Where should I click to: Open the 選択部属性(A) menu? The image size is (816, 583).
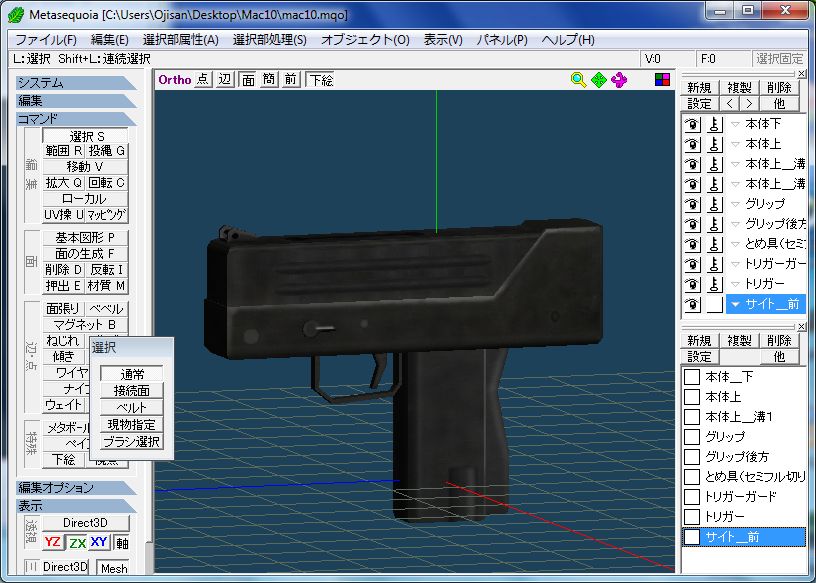point(181,40)
